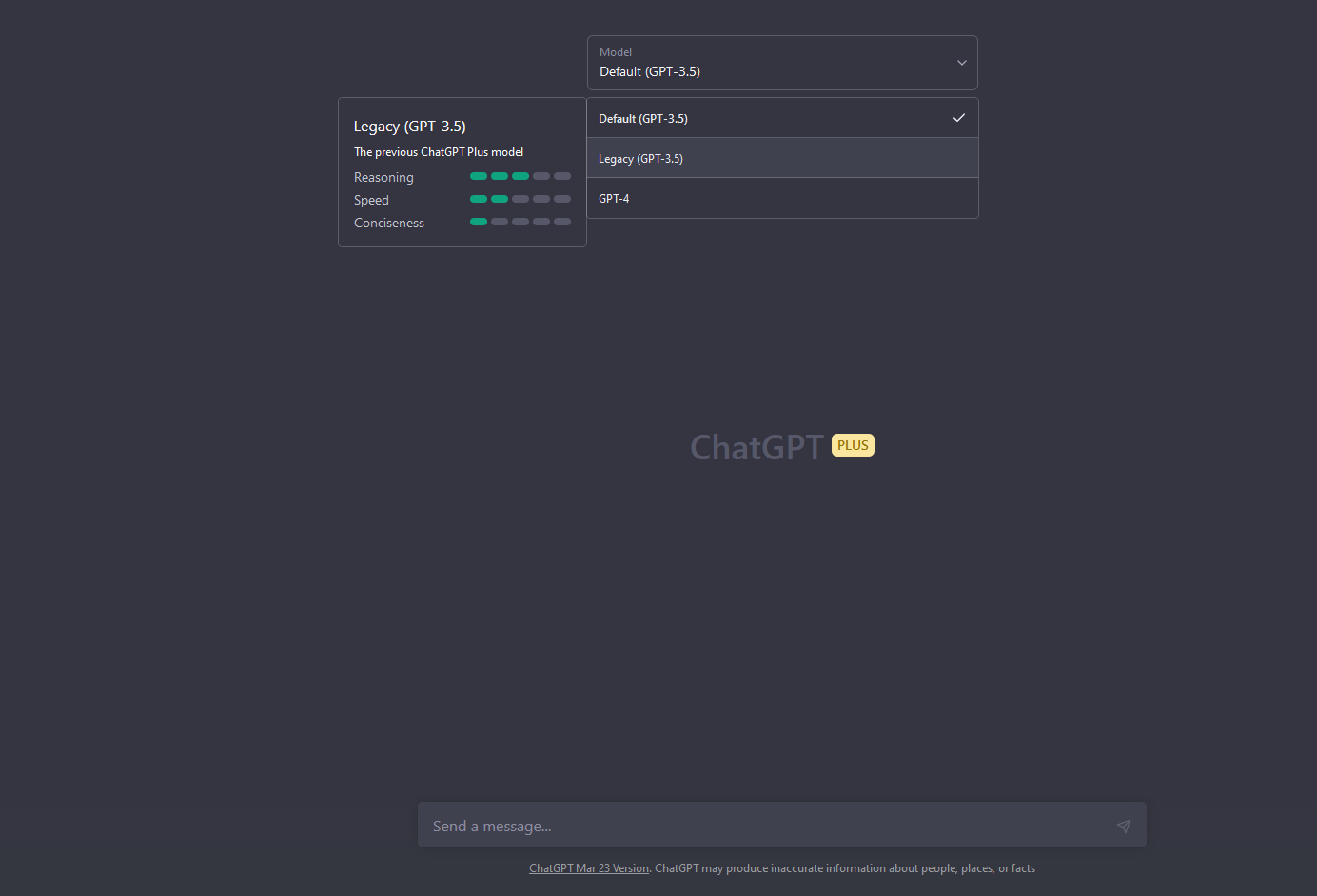Screen dimensions: 1317x896
Task: Click the Speed rating bar
Action: (521, 199)
